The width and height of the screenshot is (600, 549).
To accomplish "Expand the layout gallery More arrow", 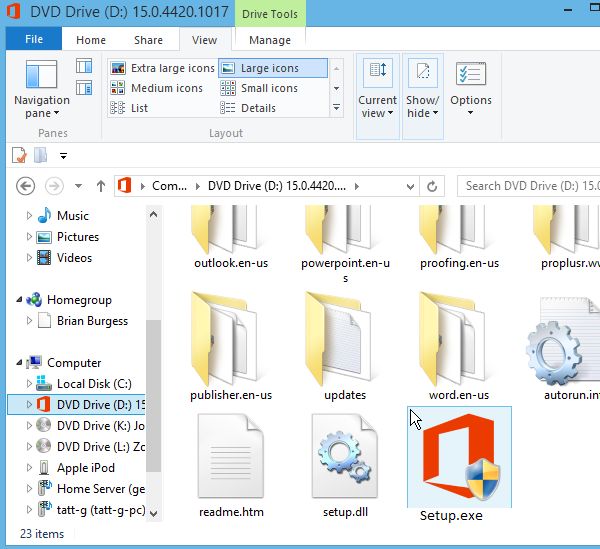I will click(336, 108).
